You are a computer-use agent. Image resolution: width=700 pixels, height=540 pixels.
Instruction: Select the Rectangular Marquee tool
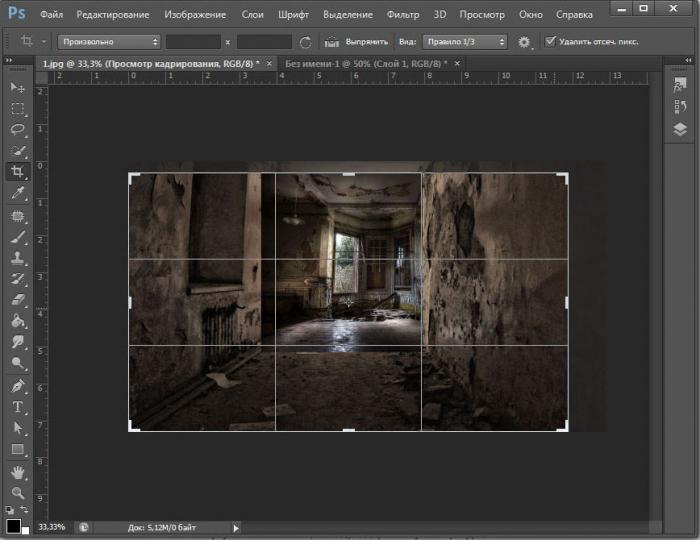17,108
